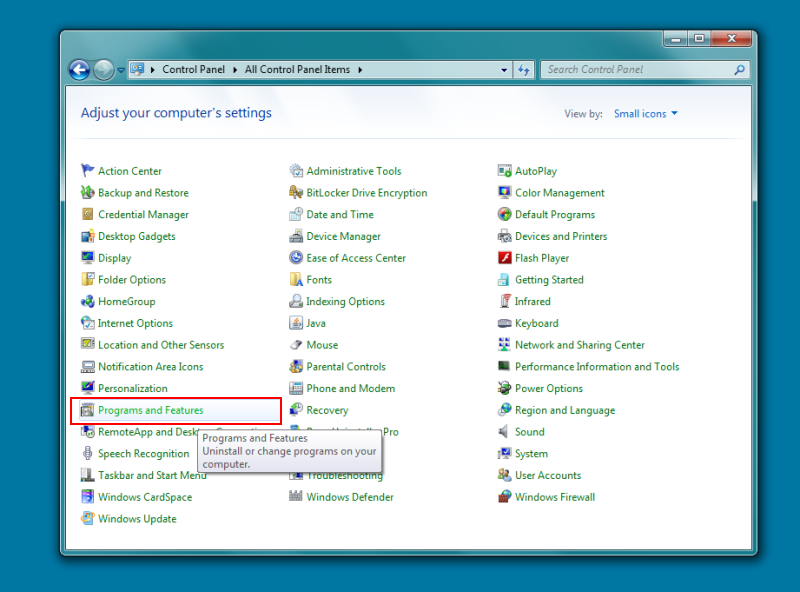Open Performance Information and Tools link
Screen dimensions: 800x592
coord(597,366)
